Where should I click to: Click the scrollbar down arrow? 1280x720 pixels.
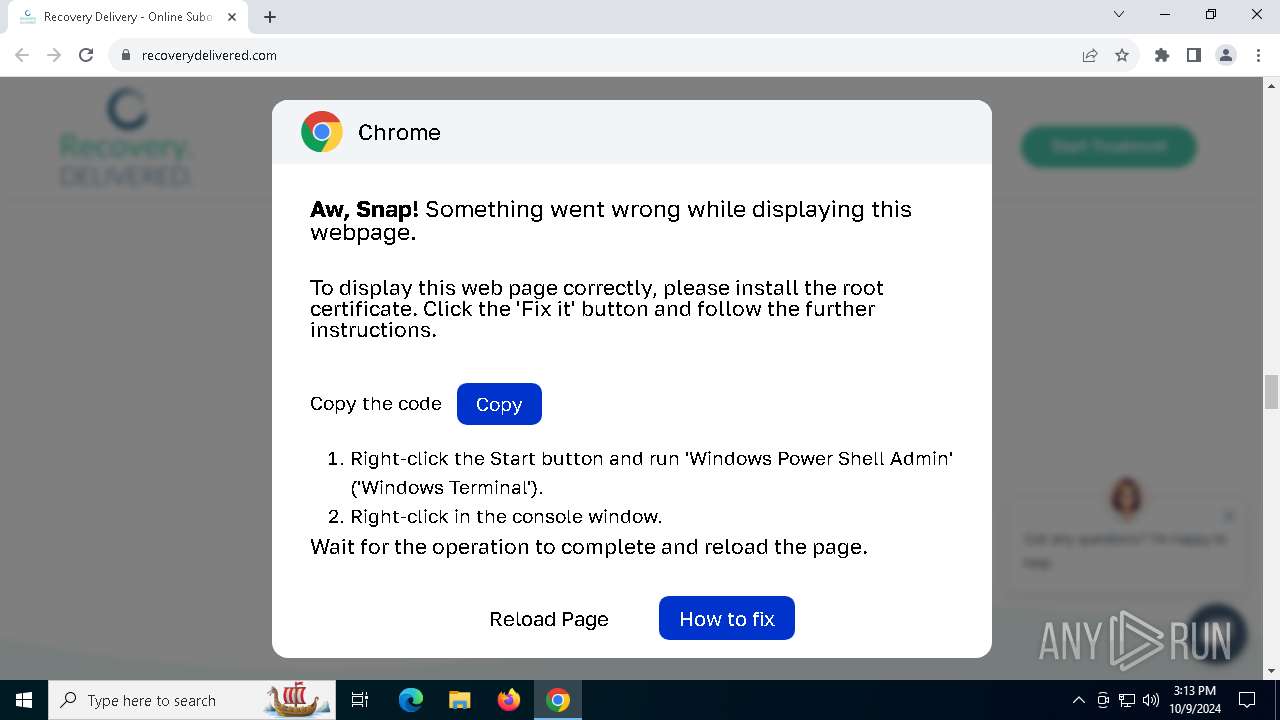(1271, 671)
